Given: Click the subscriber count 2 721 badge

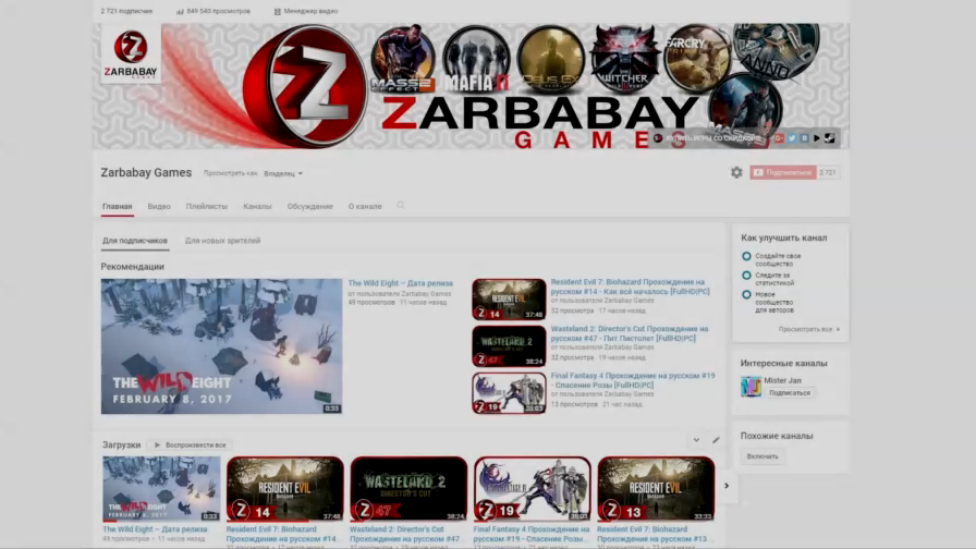Looking at the screenshot, I should [x=828, y=172].
